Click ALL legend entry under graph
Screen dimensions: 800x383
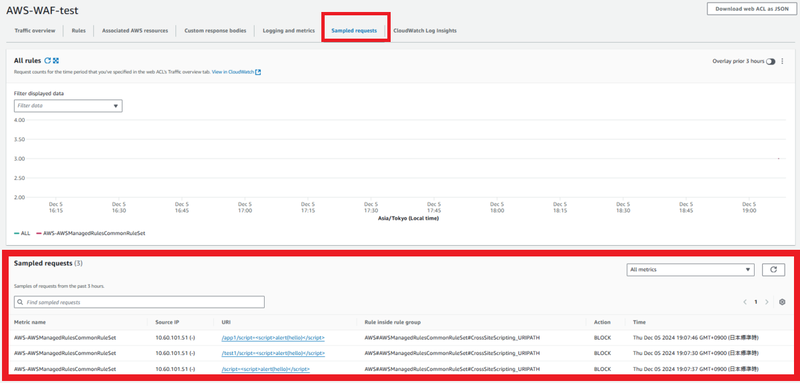[x=22, y=233]
